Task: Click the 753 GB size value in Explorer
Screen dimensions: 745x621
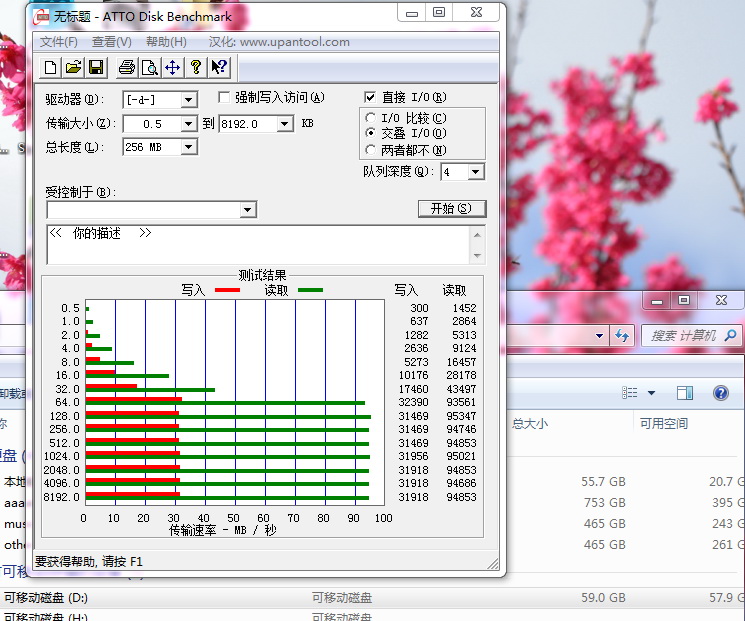Action: coord(604,503)
